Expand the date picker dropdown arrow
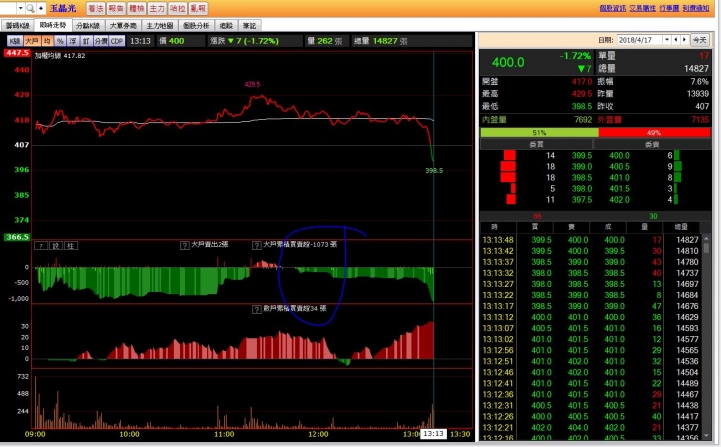Image resolution: width=721 pixels, height=447 pixels. coord(667,40)
